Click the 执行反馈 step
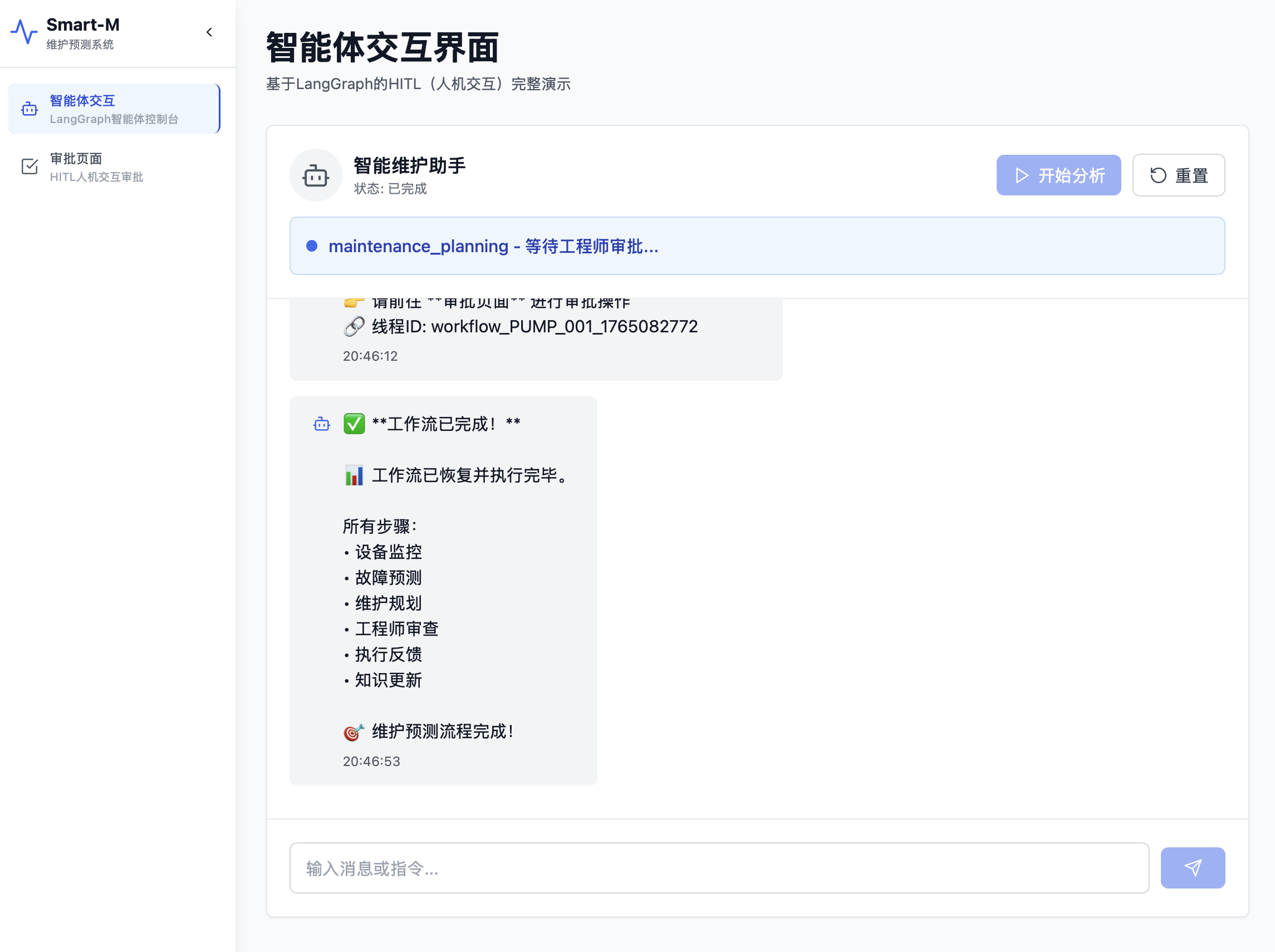The height and width of the screenshot is (952, 1275). [x=388, y=654]
